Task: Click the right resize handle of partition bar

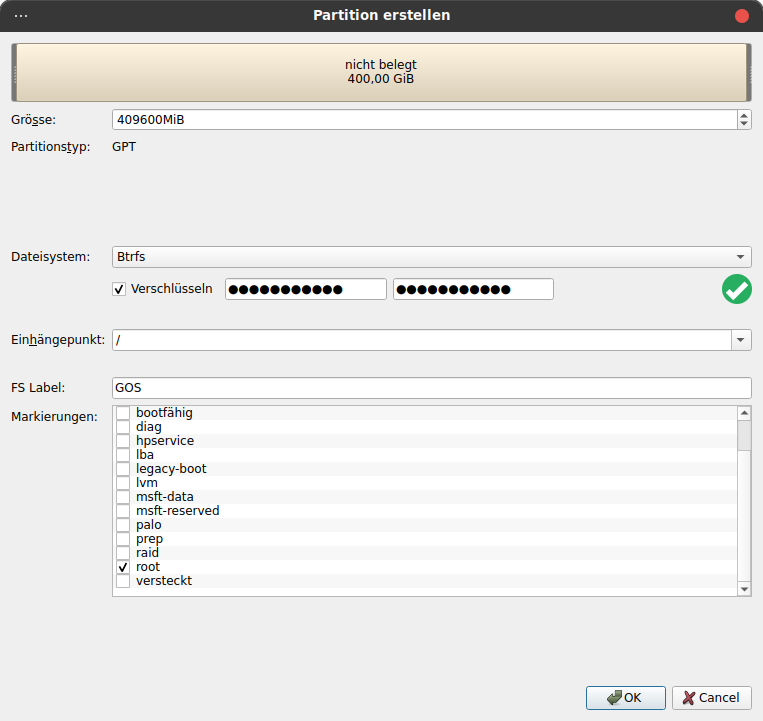Action: (x=748, y=72)
